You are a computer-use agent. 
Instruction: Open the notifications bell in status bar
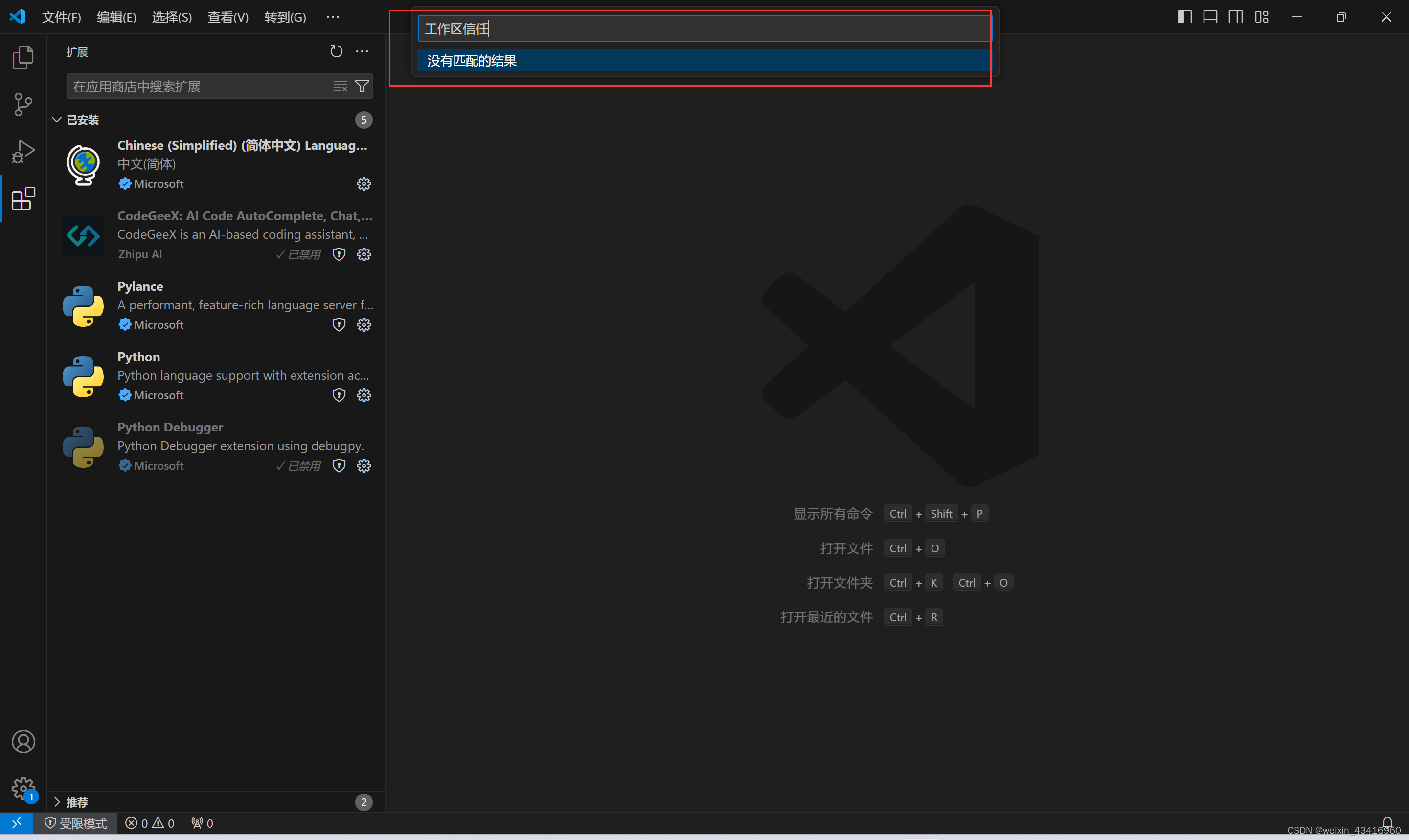(x=1387, y=822)
